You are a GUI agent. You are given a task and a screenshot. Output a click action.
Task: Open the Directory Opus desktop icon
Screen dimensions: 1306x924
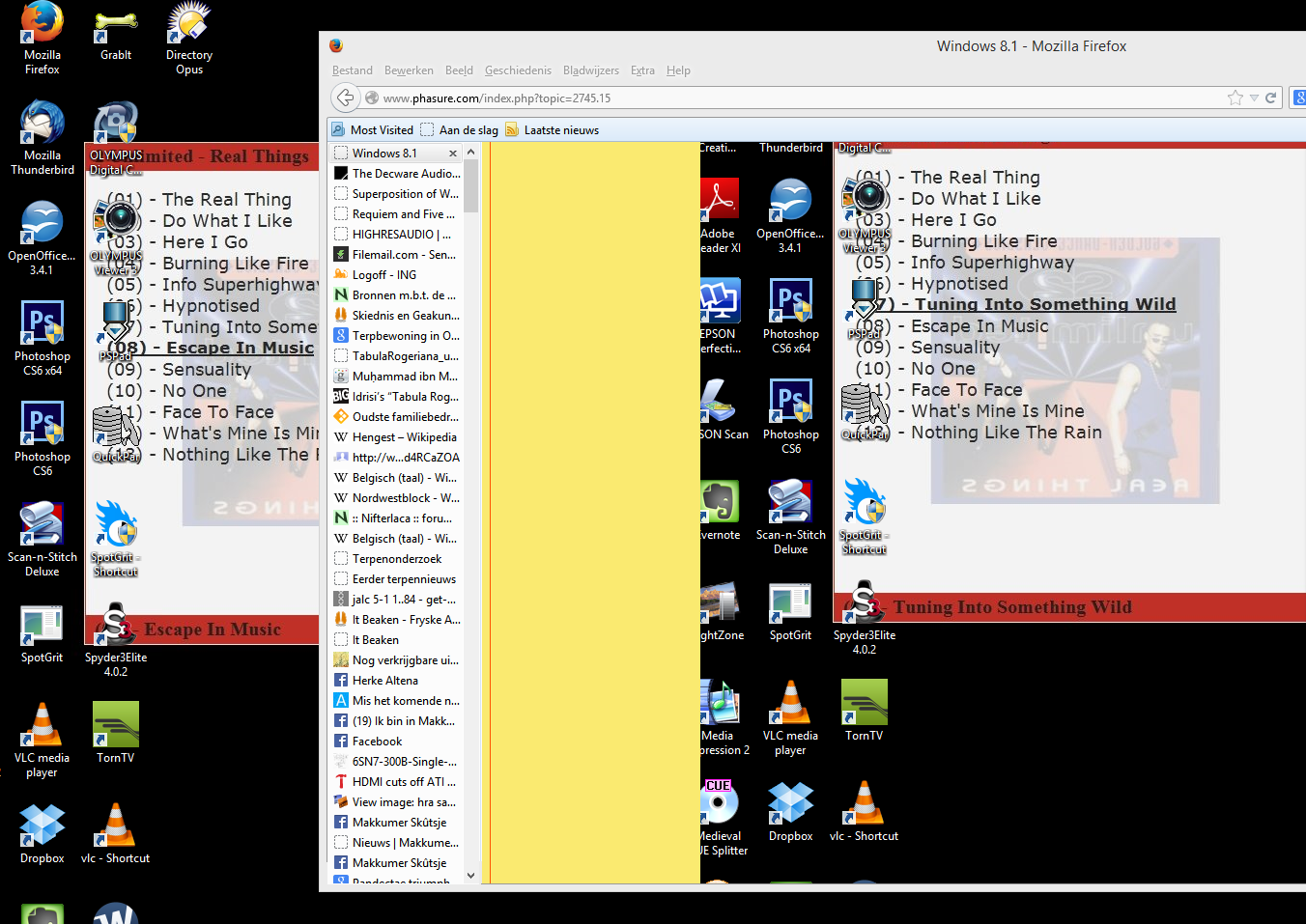[189, 39]
